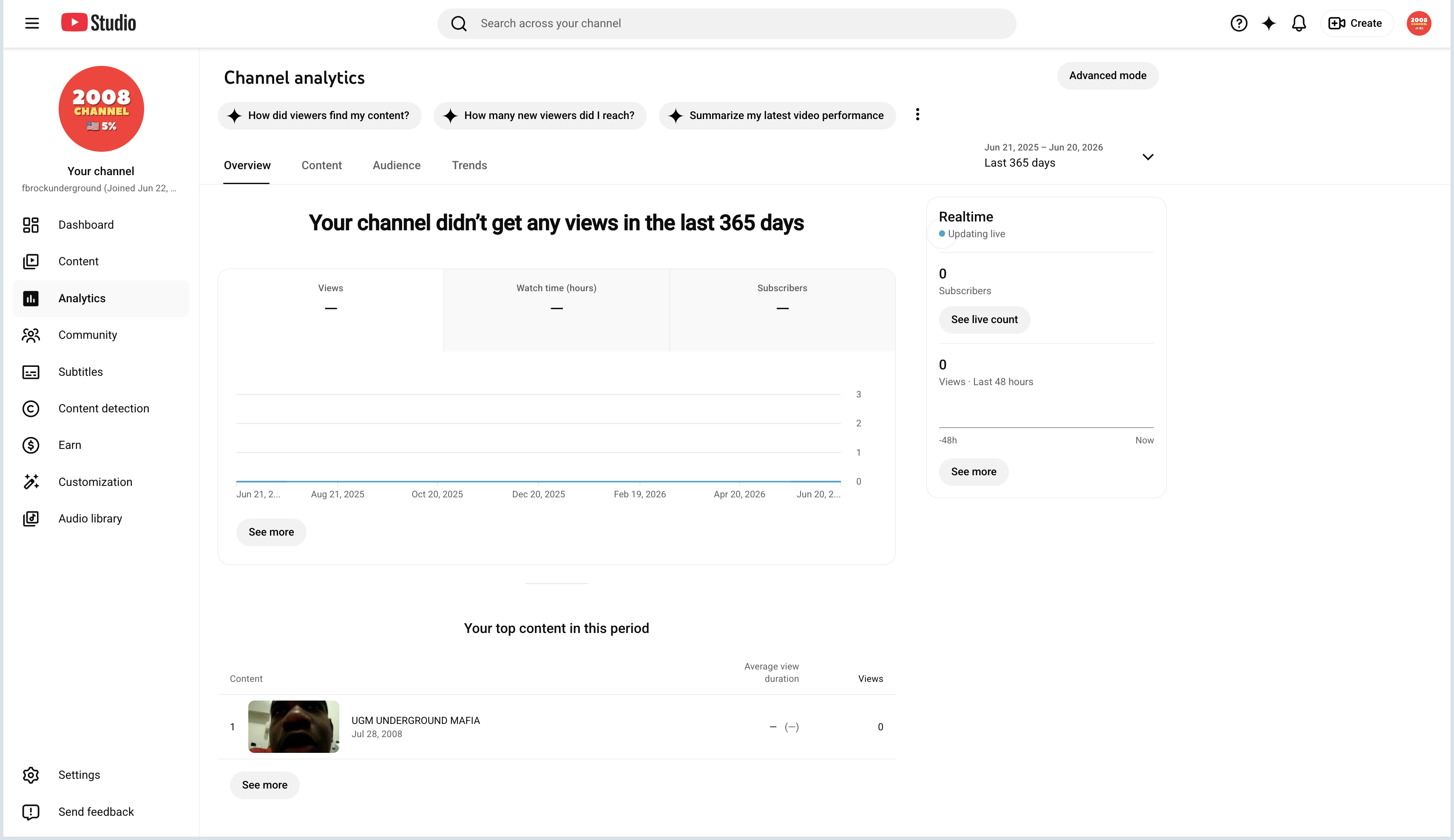Click the Subtitles icon
Viewport: 1454px width, 840px height.
pos(31,372)
